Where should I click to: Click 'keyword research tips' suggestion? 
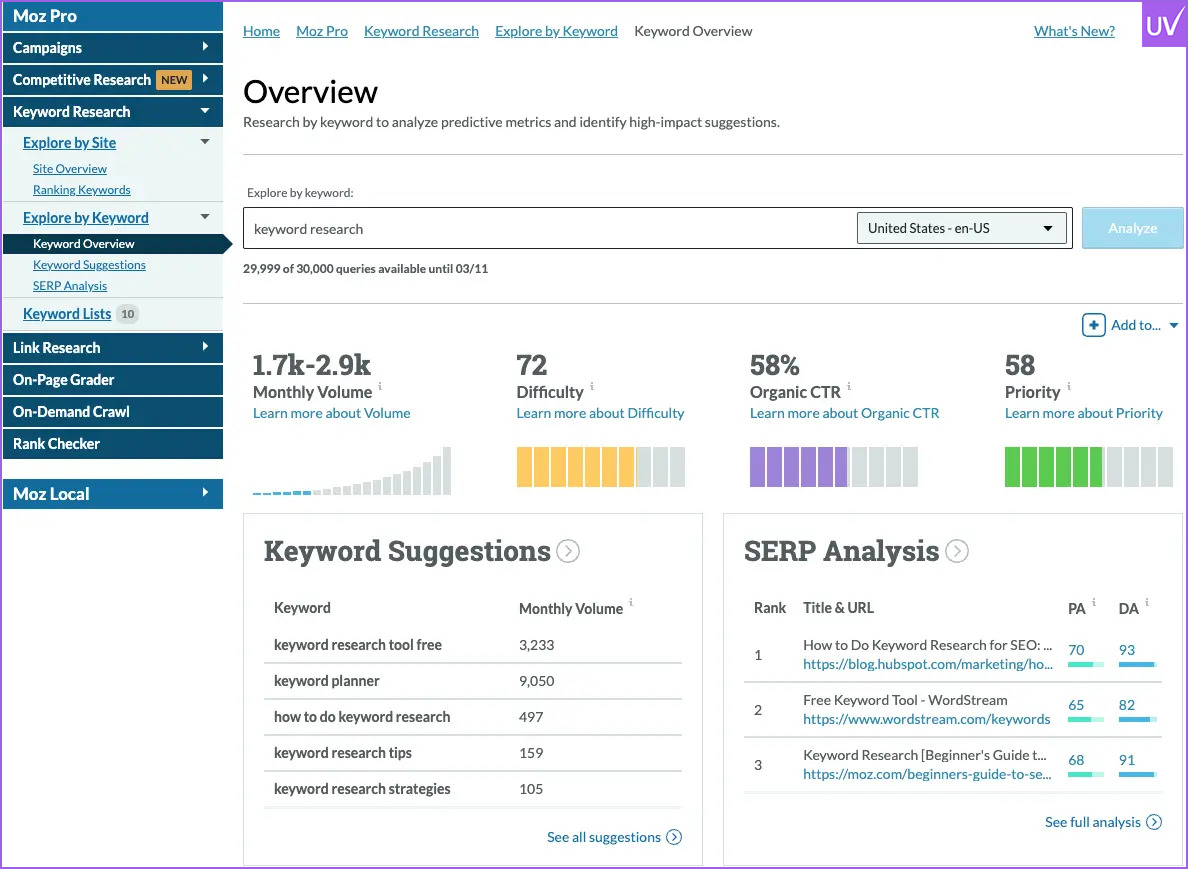pyautogui.click(x=342, y=753)
